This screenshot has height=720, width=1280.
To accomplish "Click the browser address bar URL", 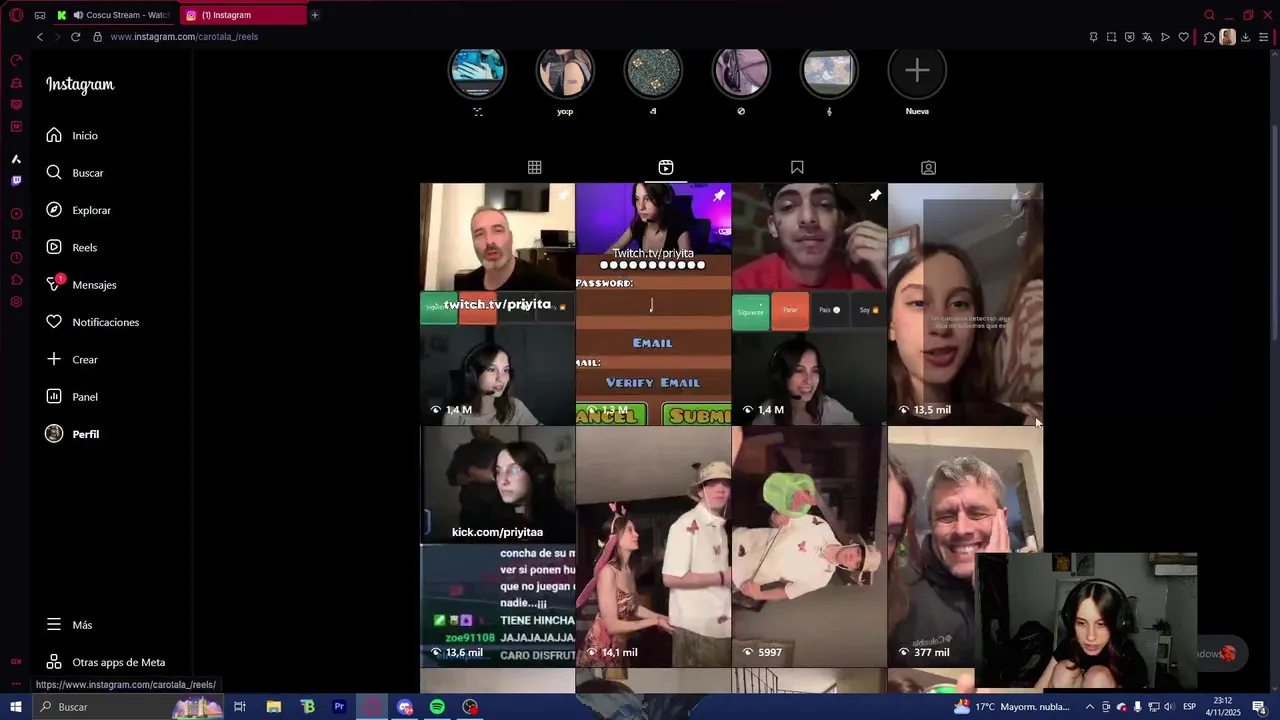I will point(184,37).
